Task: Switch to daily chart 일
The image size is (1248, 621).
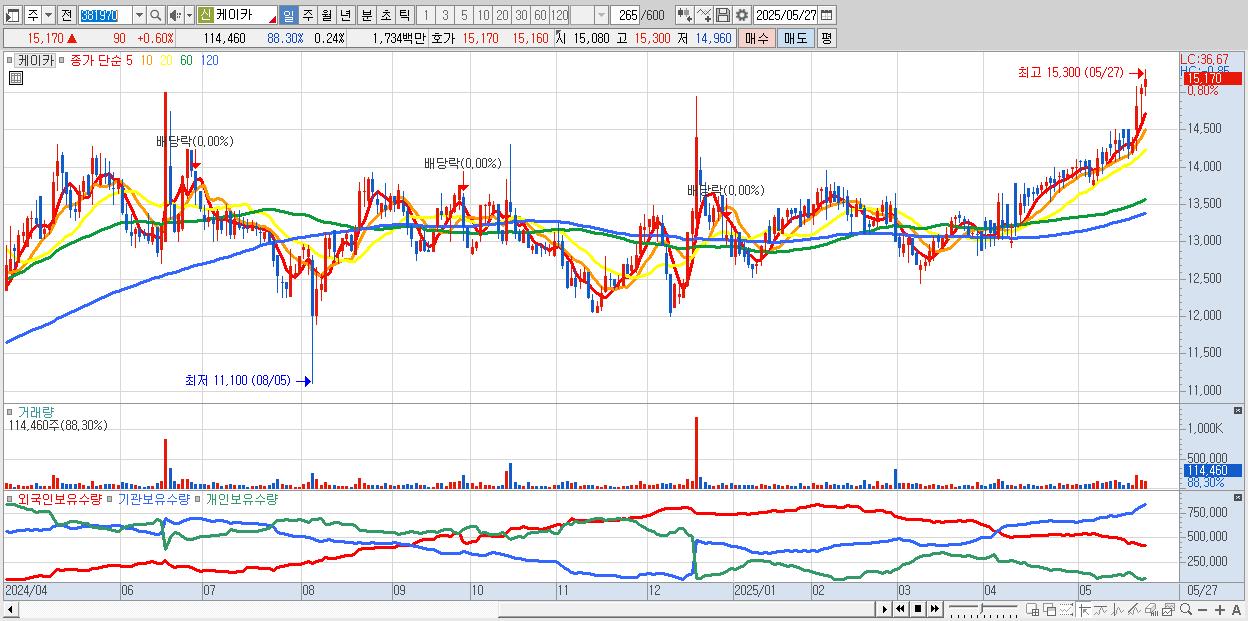Action: click(x=288, y=15)
